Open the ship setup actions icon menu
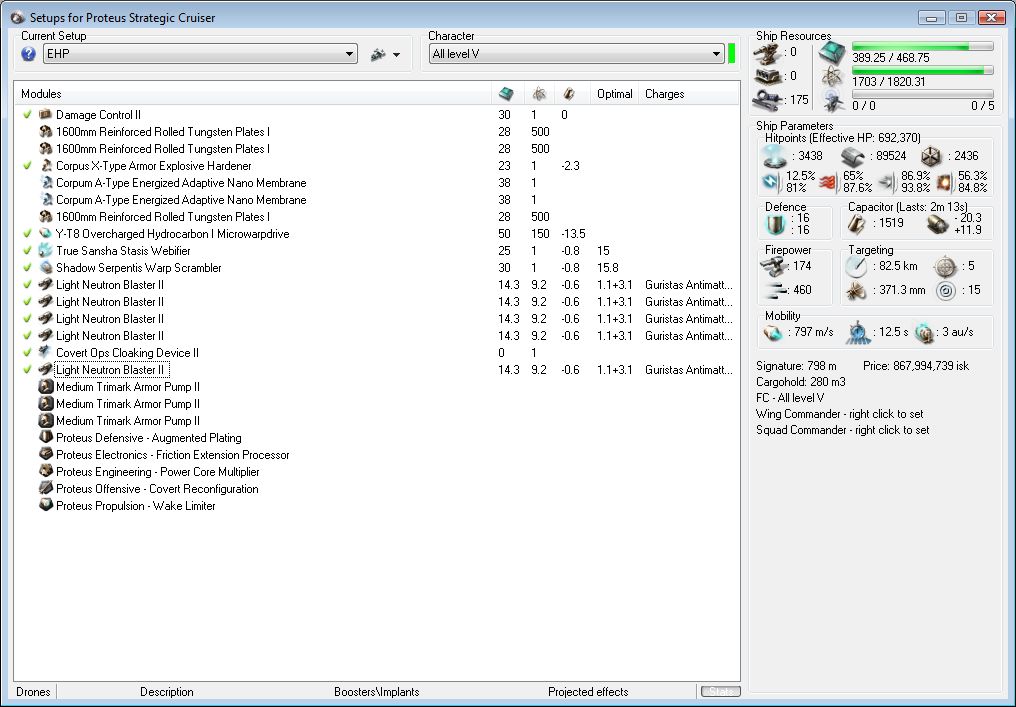This screenshot has height=707, width=1016. pos(378,54)
